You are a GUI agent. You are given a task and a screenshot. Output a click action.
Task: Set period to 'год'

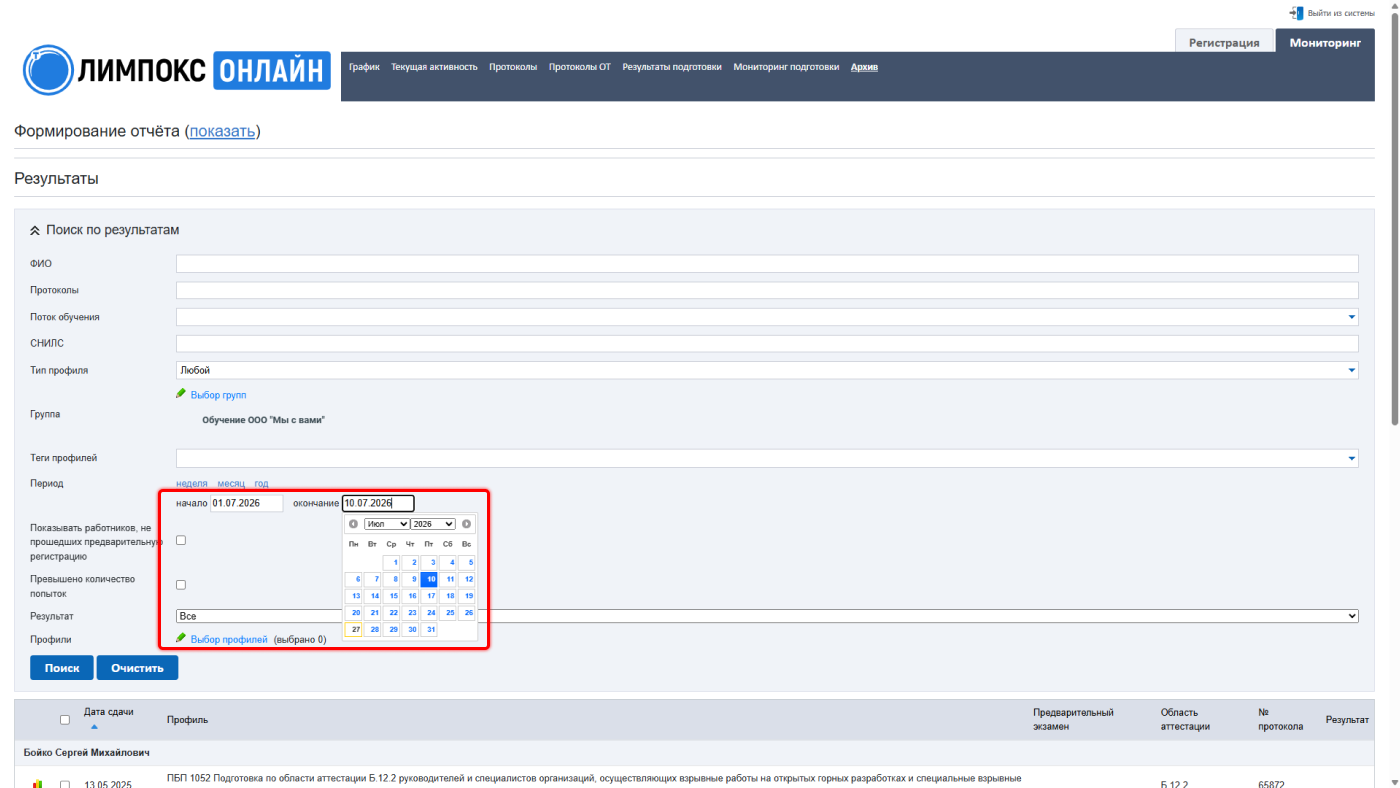(261, 483)
